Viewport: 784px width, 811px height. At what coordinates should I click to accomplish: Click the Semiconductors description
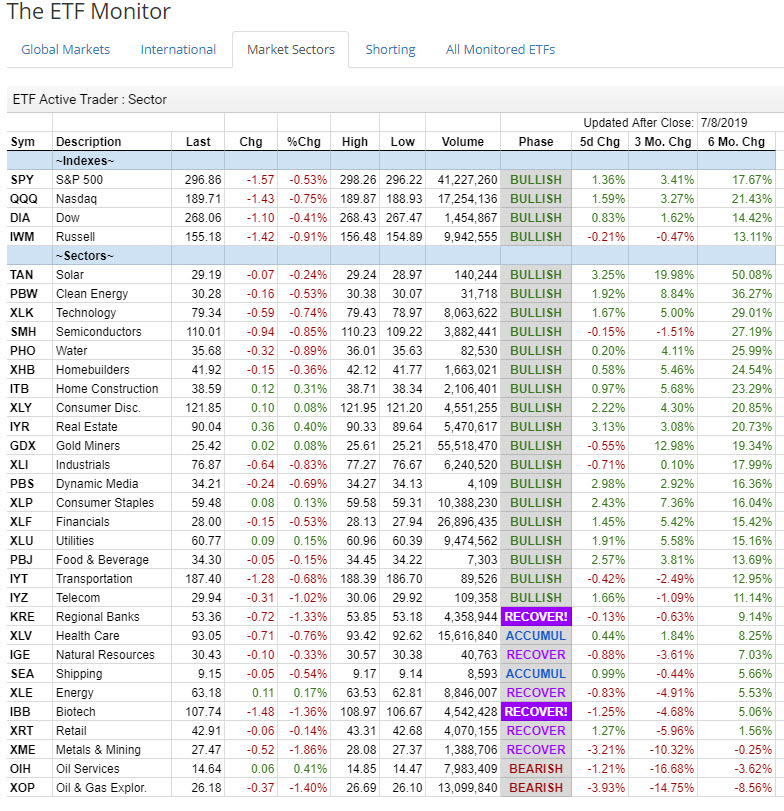pyautogui.click(x=99, y=332)
